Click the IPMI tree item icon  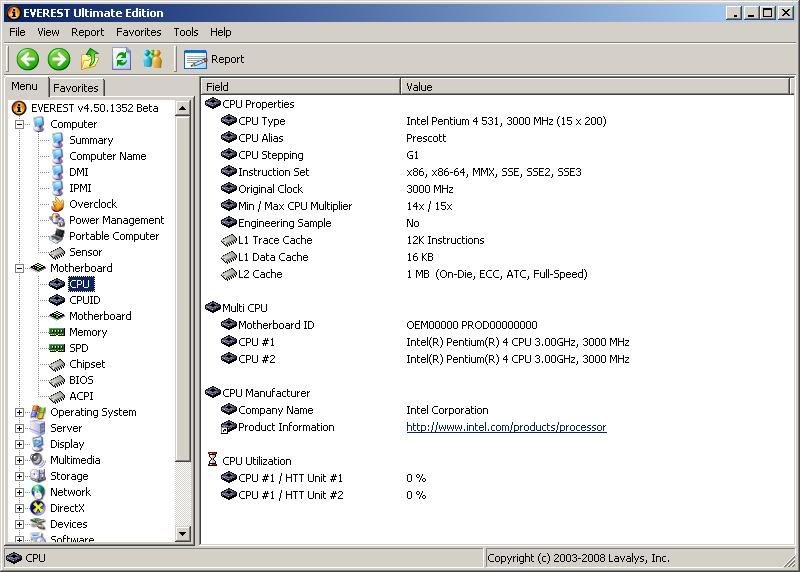point(57,188)
